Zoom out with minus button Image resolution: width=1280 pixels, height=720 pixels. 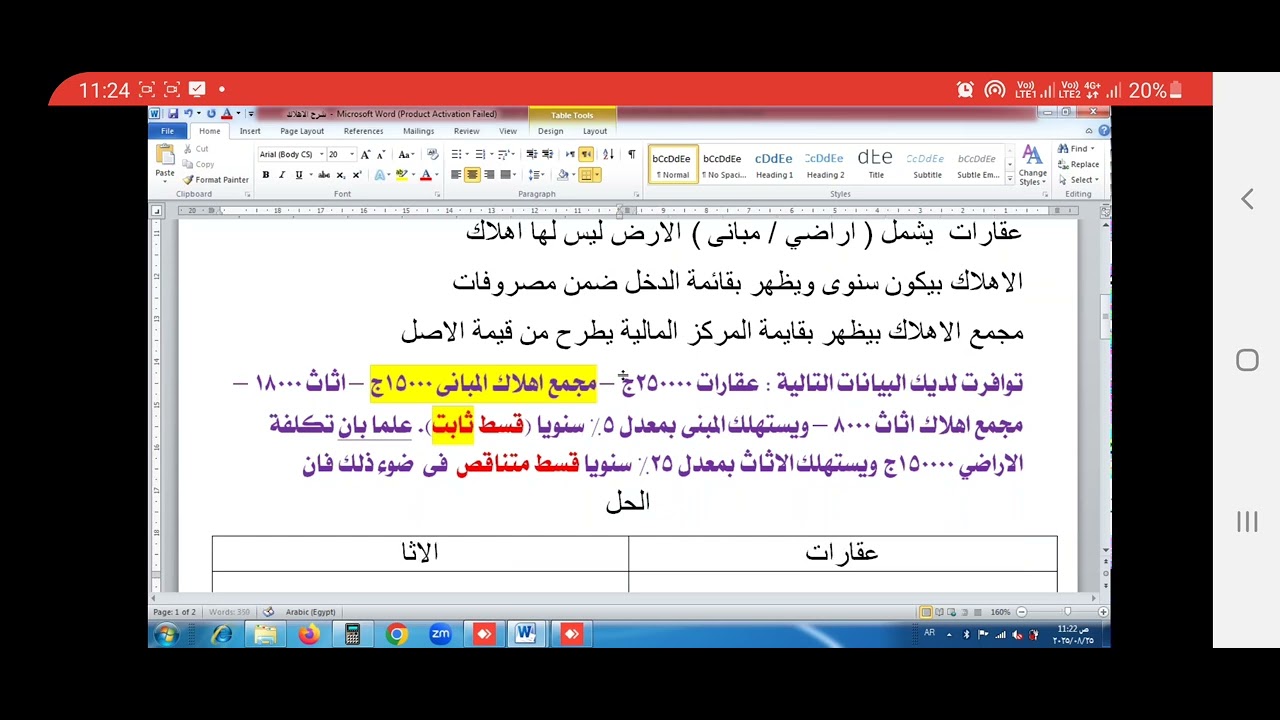coord(1021,612)
